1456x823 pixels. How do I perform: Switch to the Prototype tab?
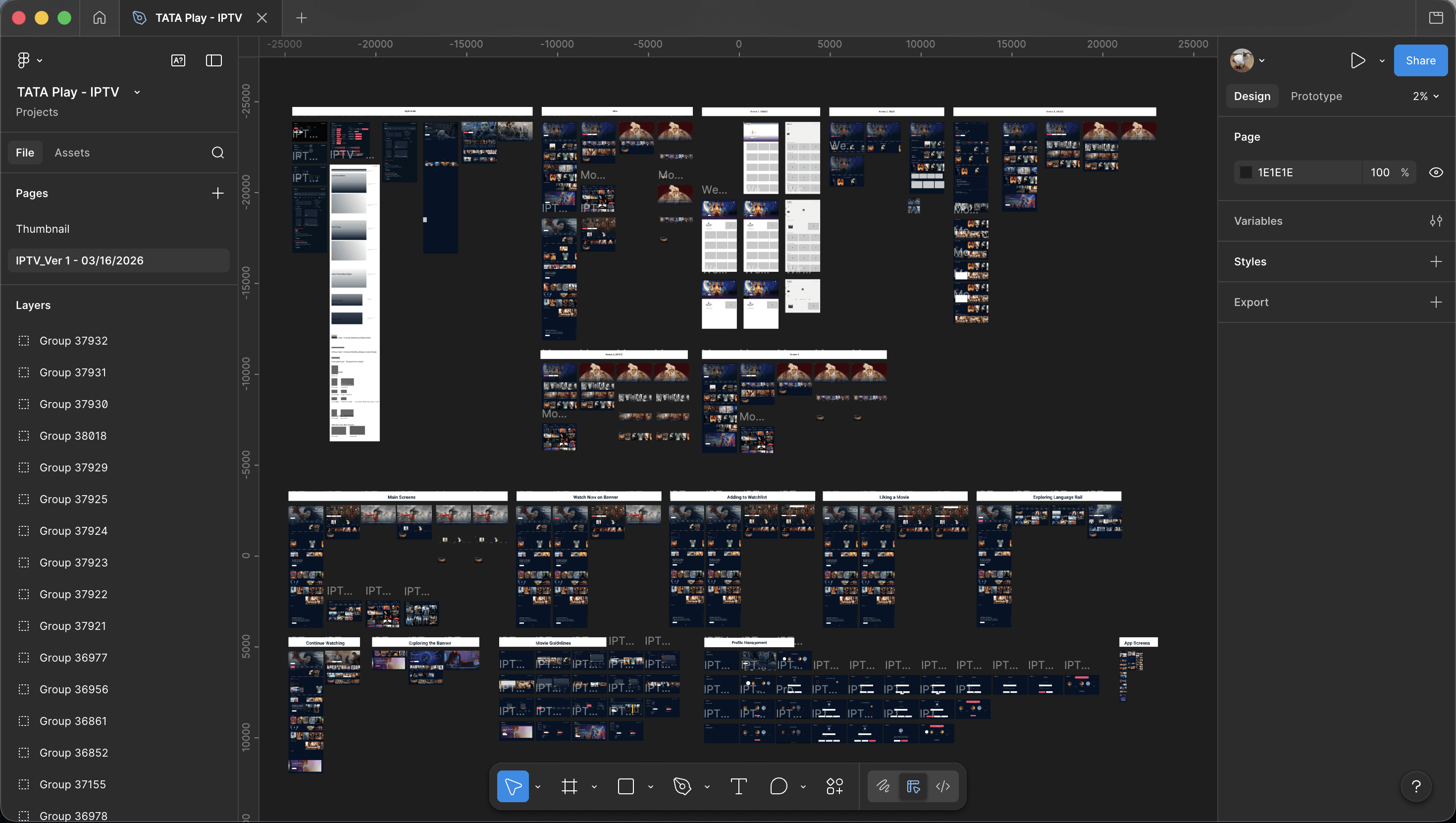(x=1316, y=96)
